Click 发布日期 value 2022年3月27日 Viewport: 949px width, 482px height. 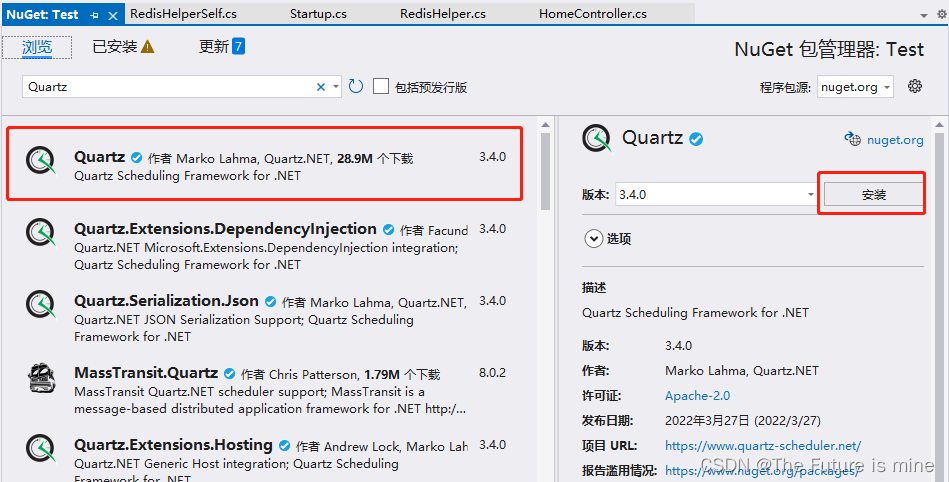pos(743,420)
